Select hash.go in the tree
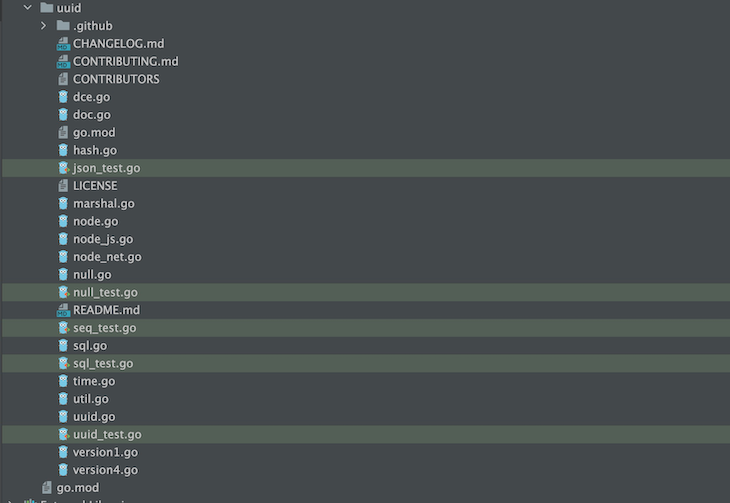The height and width of the screenshot is (503, 730). (94, 150)
